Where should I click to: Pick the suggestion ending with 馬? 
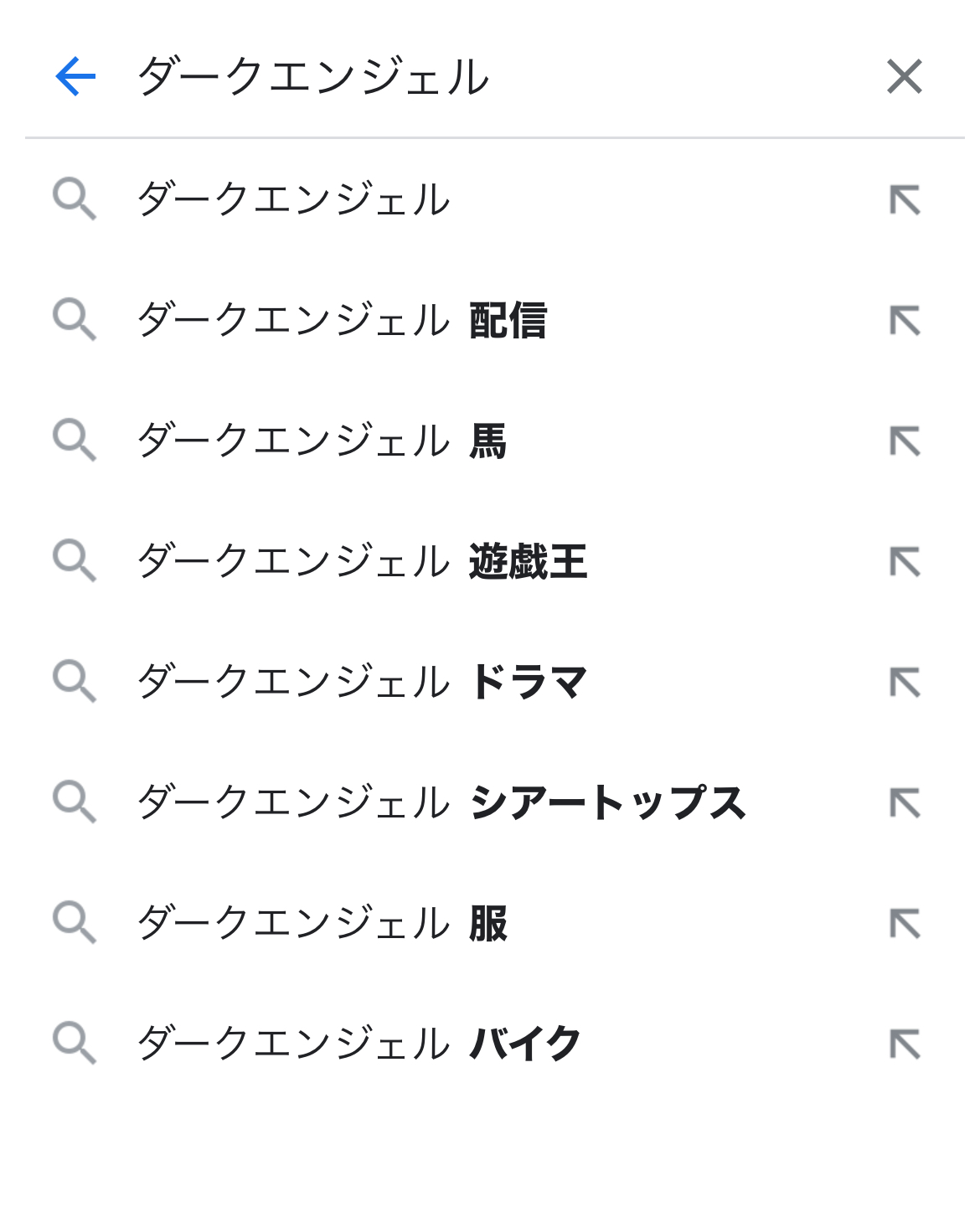[x=322, y=441]
